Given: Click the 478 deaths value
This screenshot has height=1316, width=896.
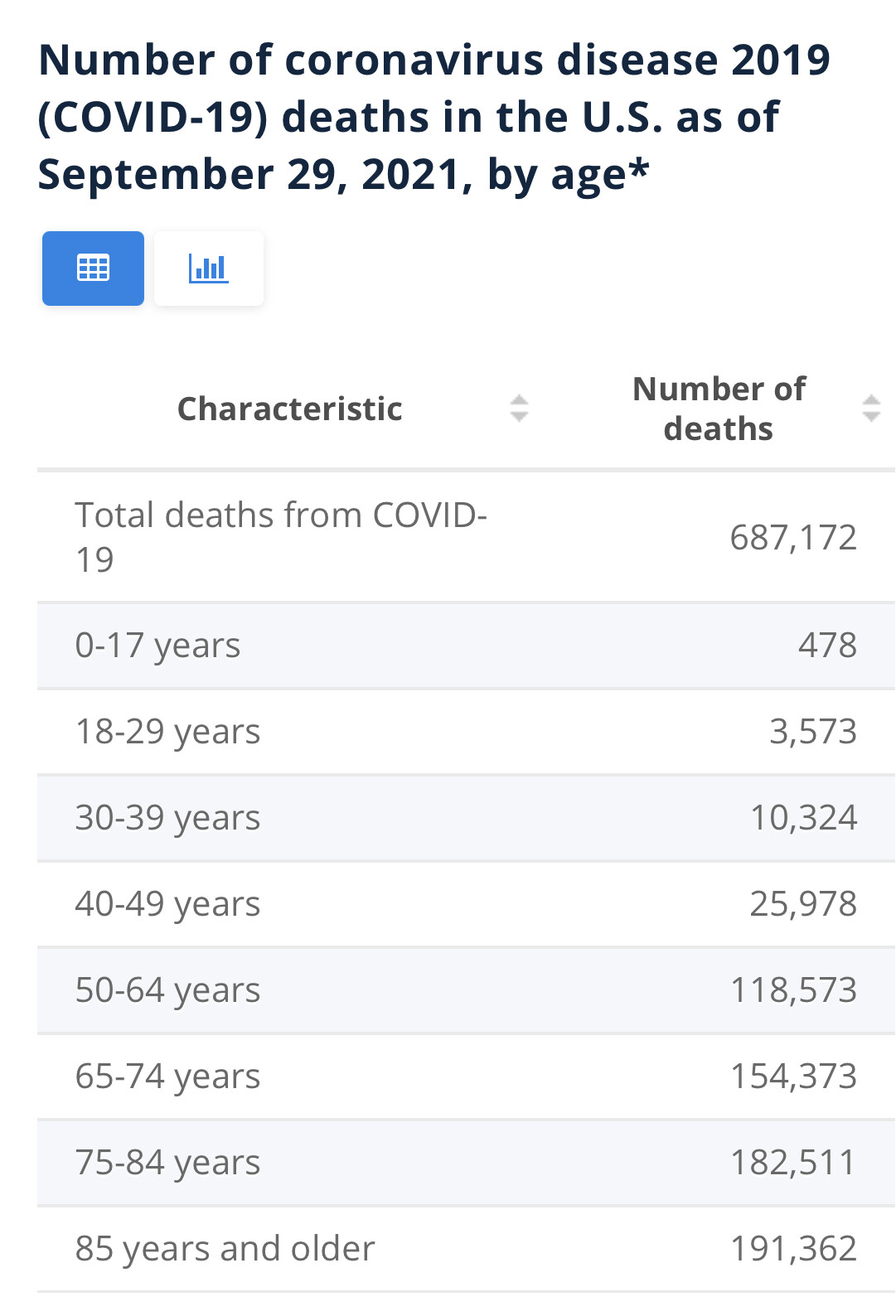Looking at the screenshot, I should 827,646.
